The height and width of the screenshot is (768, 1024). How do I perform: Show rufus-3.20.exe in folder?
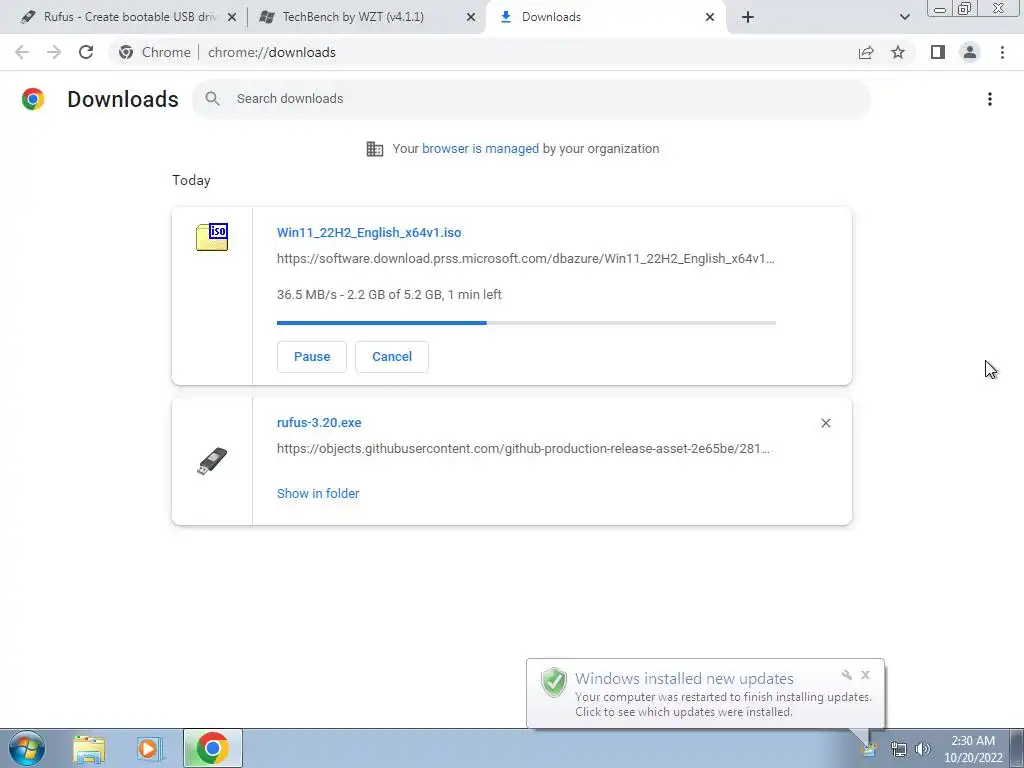pos(318,494)
